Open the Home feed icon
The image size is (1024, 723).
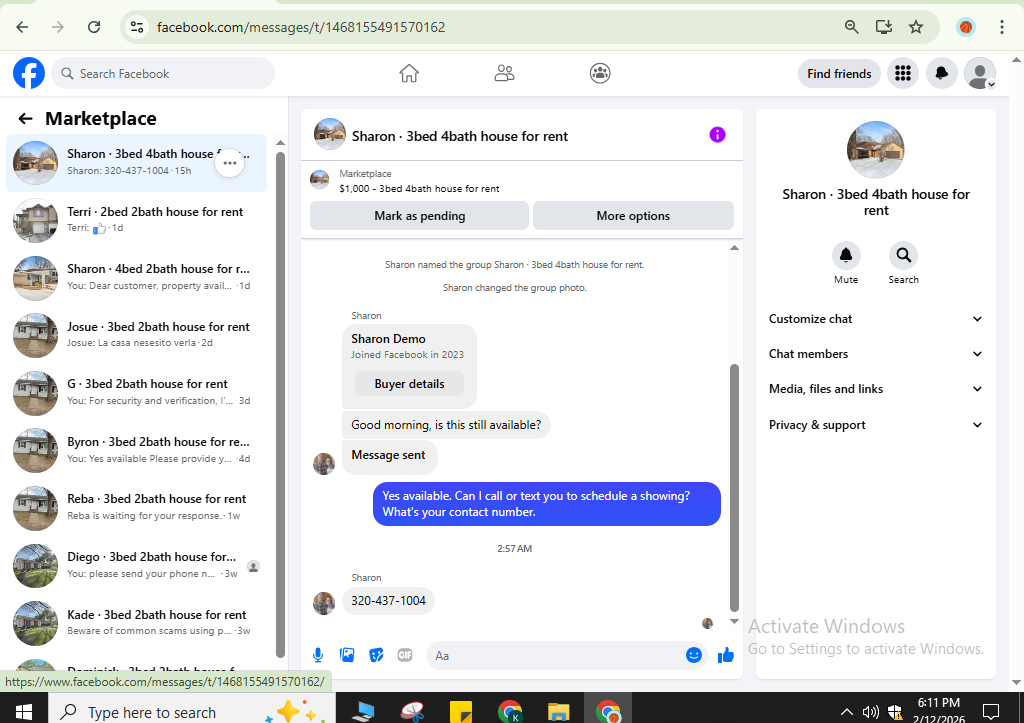tap(409, 73)
